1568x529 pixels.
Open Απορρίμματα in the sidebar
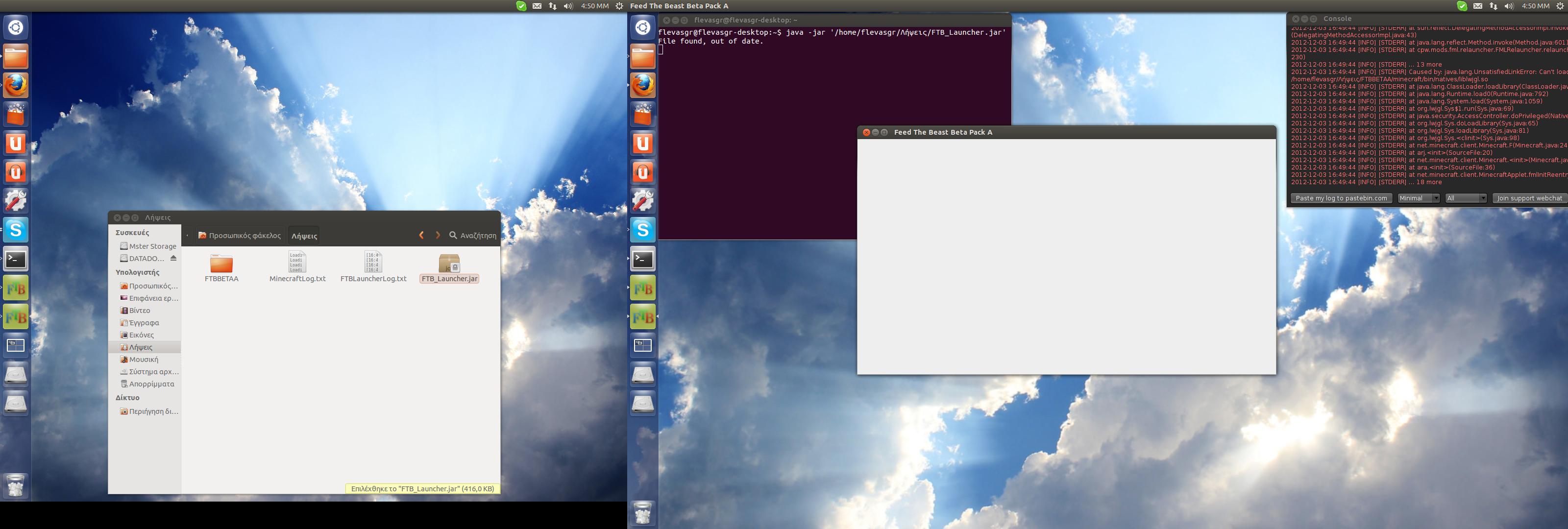pyautogui.click(x=148, y=384)
